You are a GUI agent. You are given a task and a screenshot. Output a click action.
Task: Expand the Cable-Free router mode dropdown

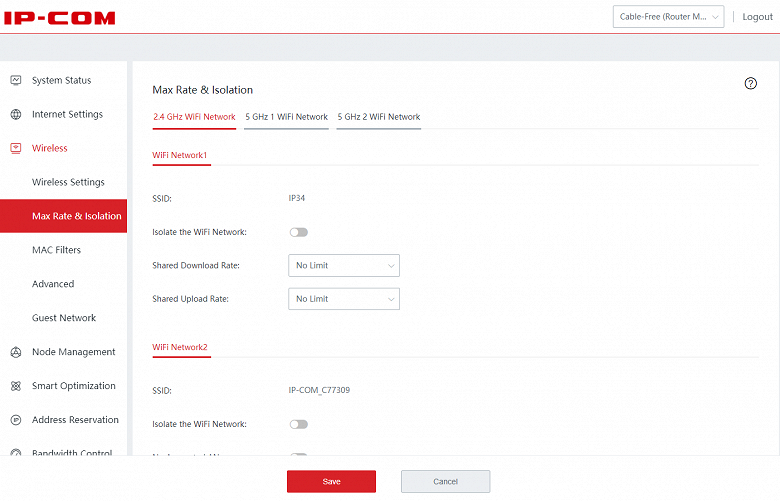click(668, 17)
